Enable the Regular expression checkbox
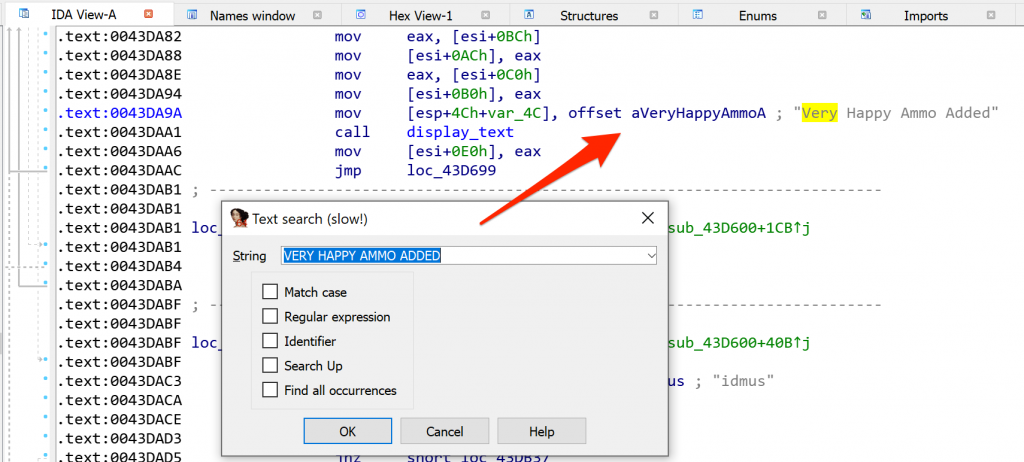This screenshot has width=1024, height=462. click(269, 317)
